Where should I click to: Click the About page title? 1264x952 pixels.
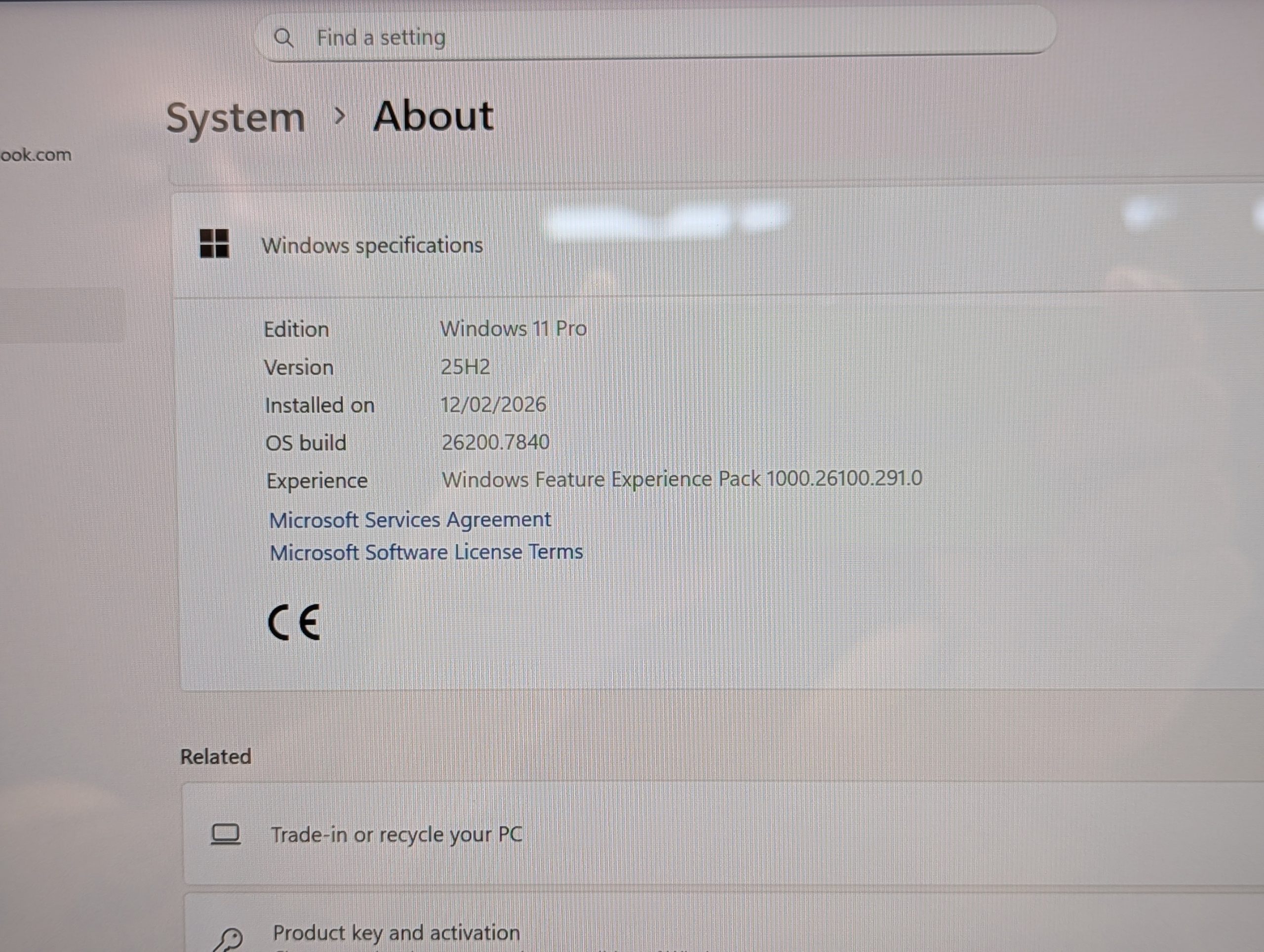[433, 116]
